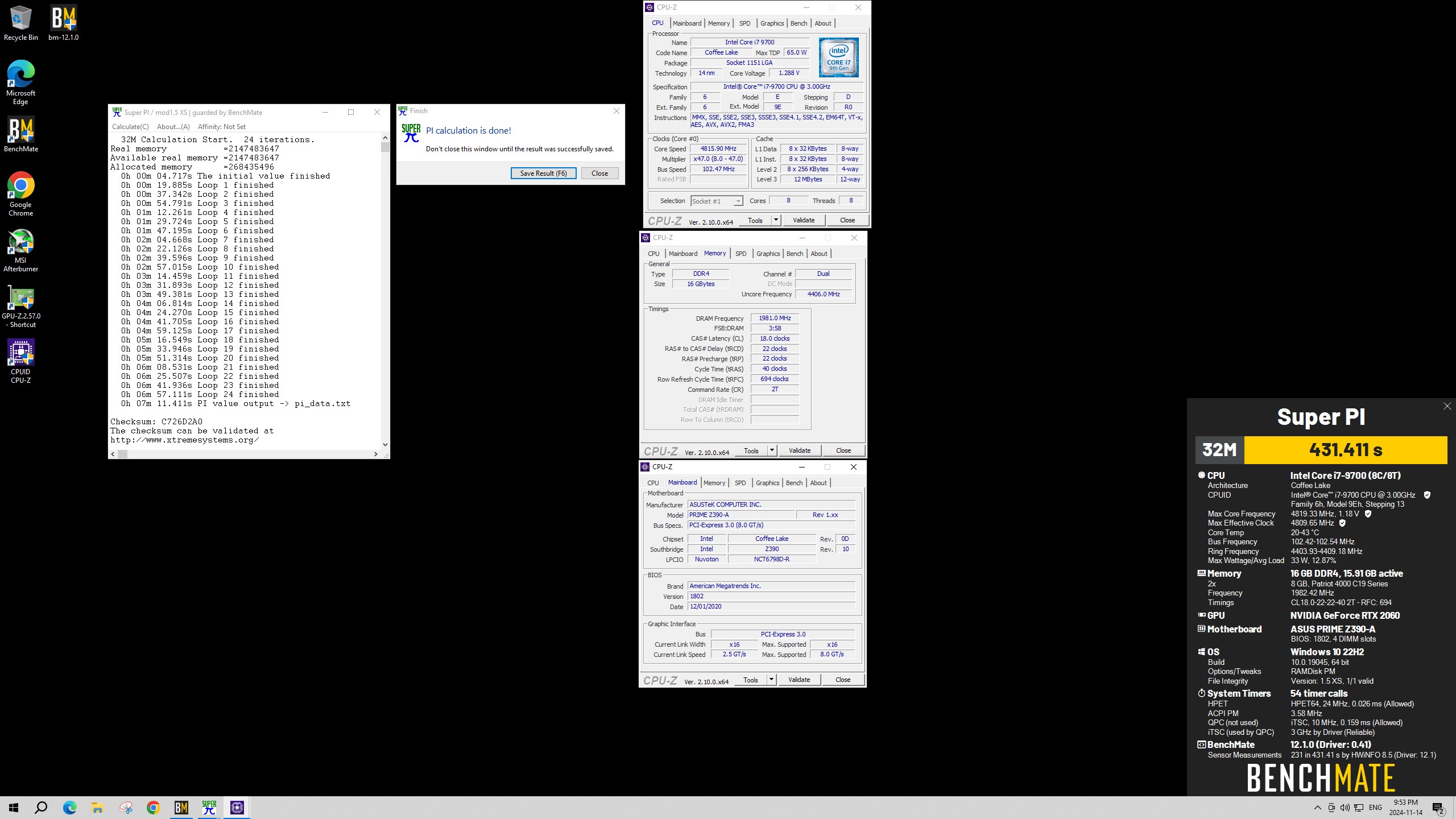Click Tools button in Mainboard CPU-Z window
This screenshot has height=819, width=1456.
tap(750, 680)
